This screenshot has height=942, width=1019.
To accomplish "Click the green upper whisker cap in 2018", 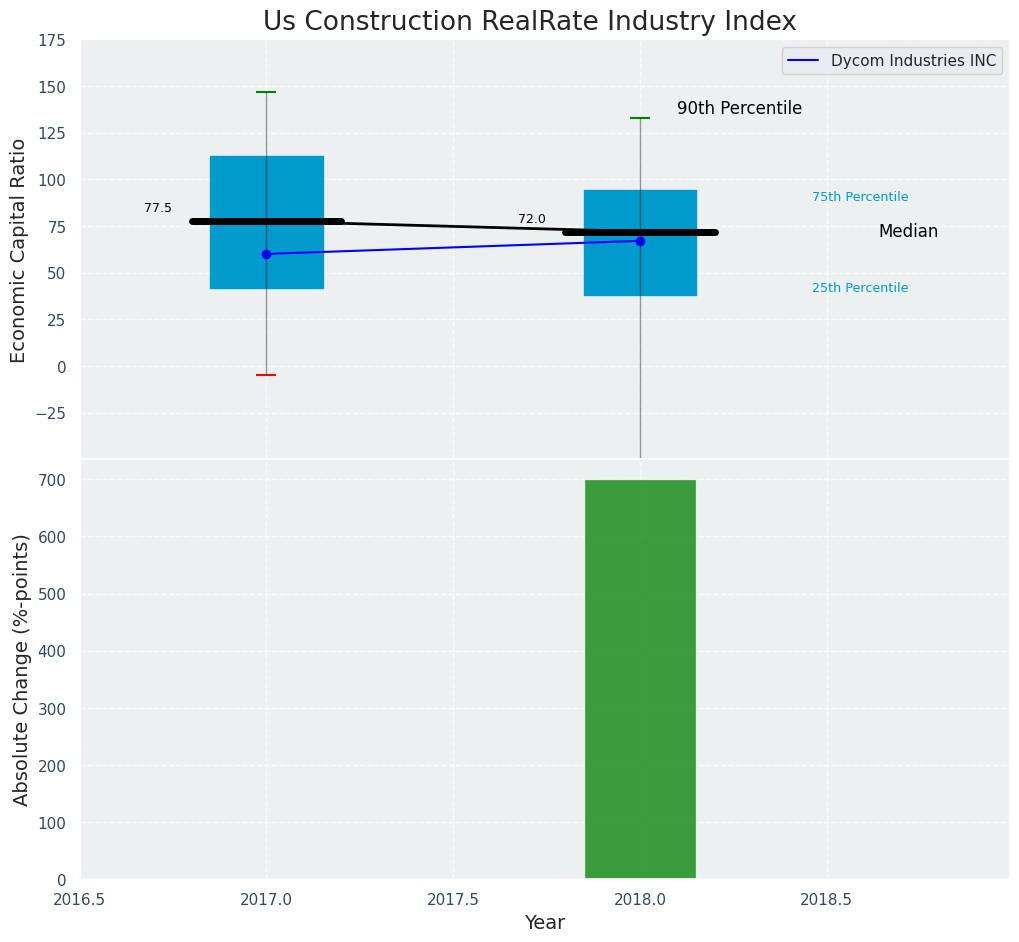I will tap(640, 118).
